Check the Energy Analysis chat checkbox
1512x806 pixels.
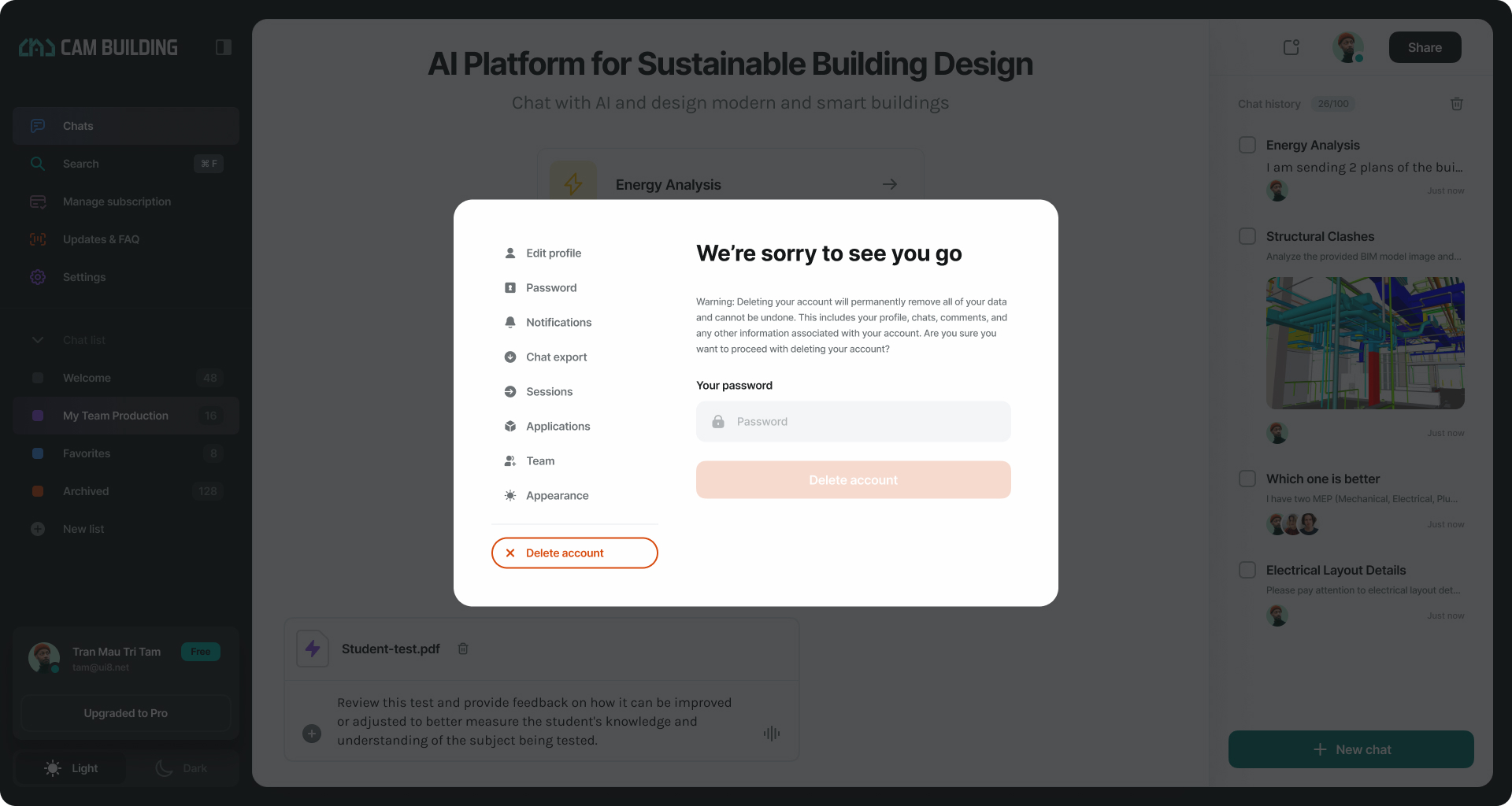tap(1247, 145)
